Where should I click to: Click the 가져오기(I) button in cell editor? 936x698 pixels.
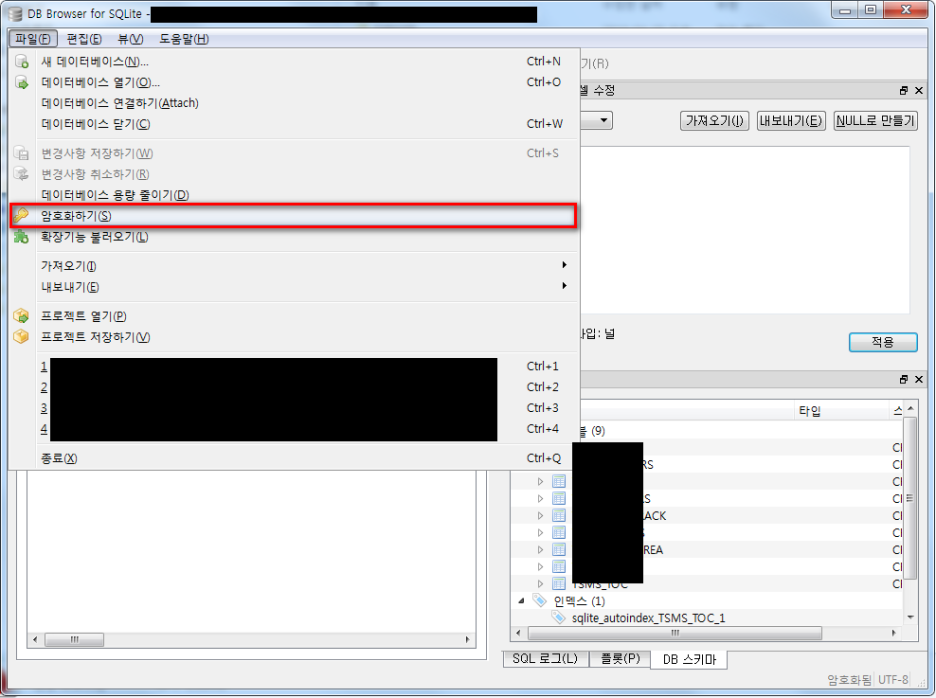pos(715,121)
